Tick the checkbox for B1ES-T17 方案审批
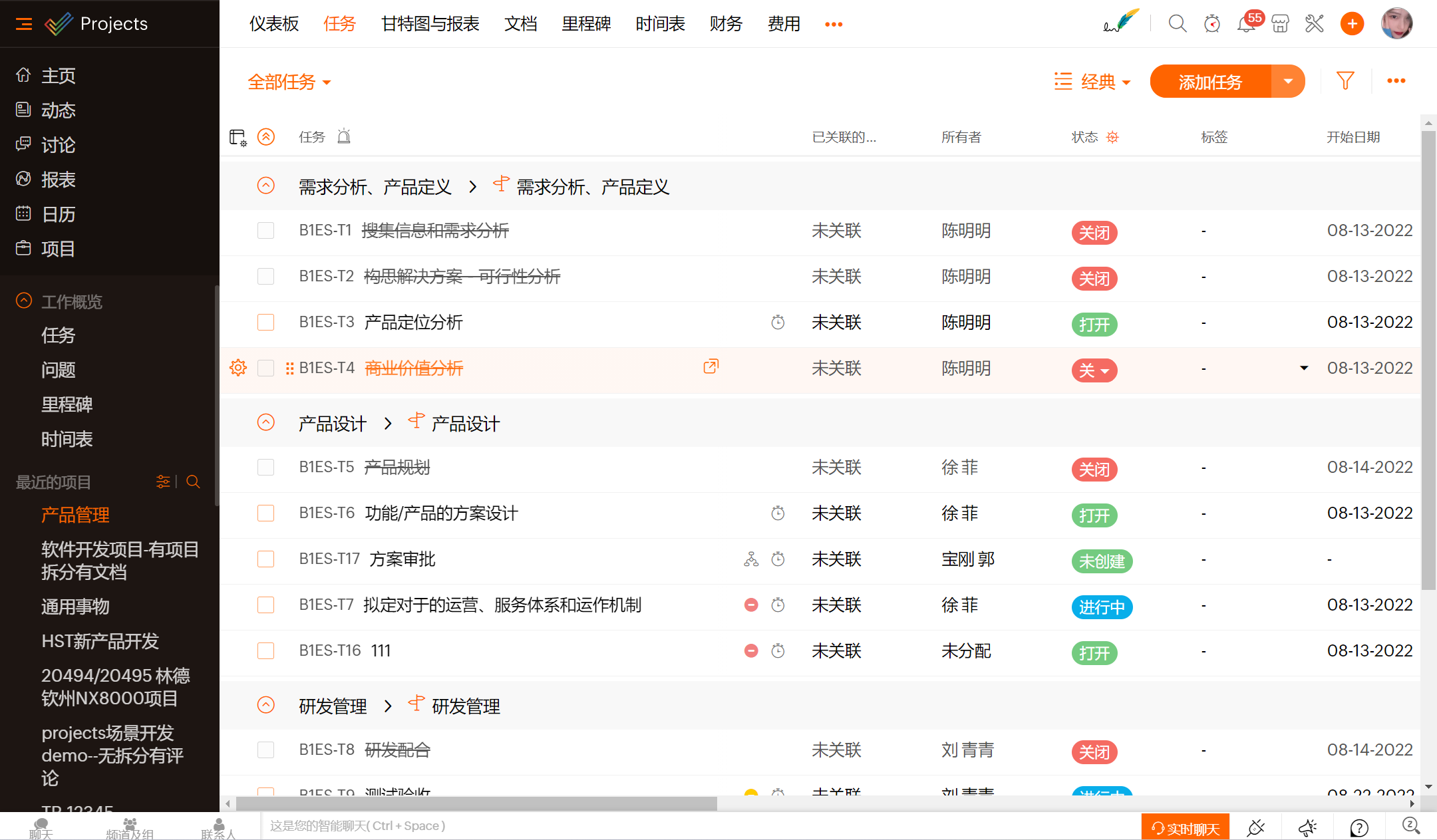1437x840 pixels. click(265, 559)
